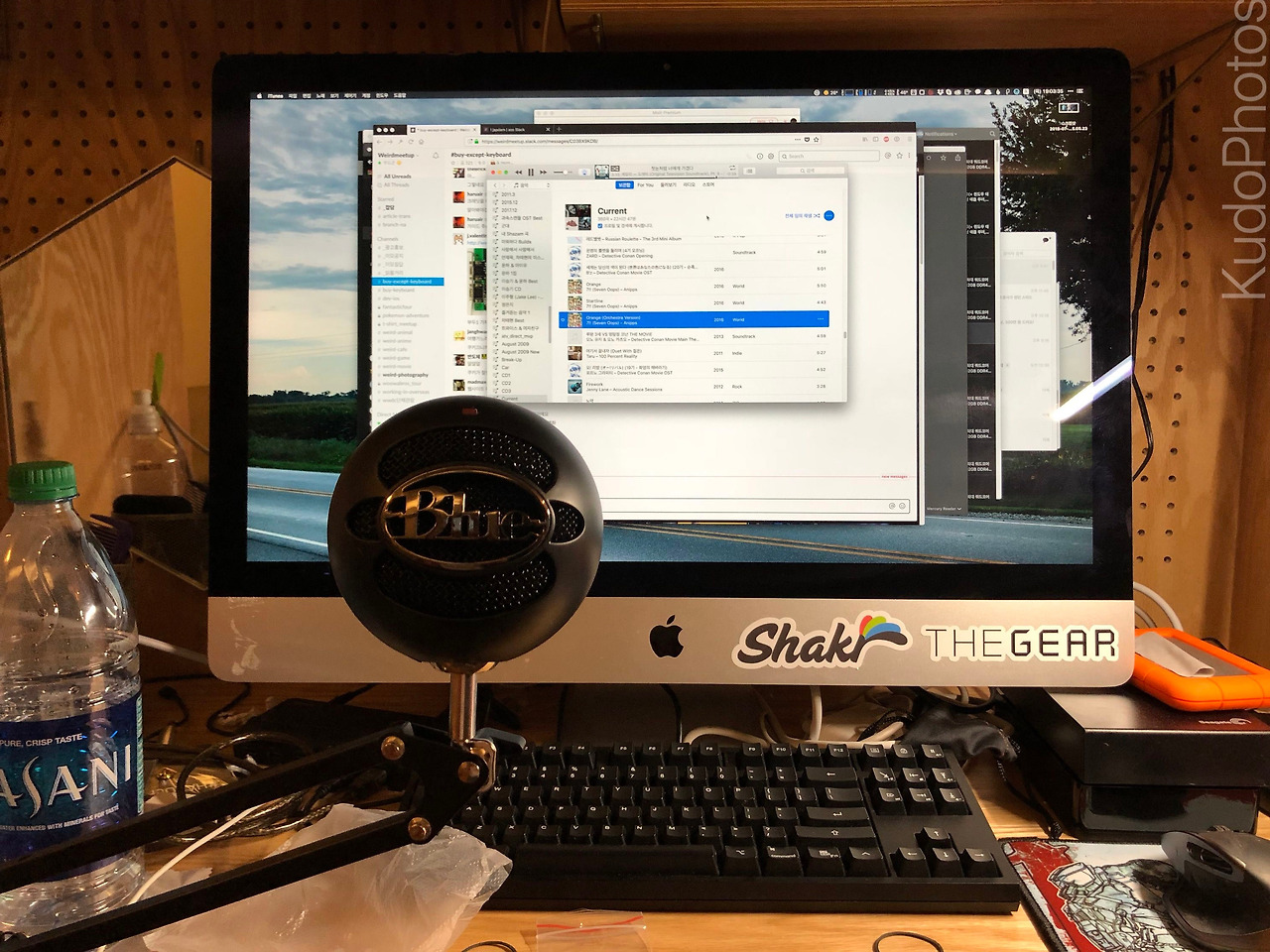
Task: Click the Slack search box
Action: click(x=828, y=156)
